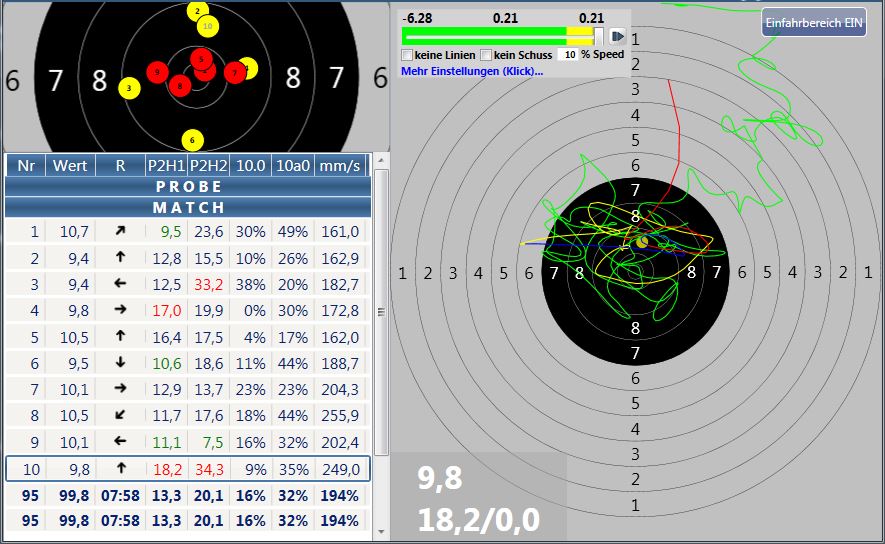Click yellow shot marker 6 on target
This screenshot has width=885, height=544.
click(x=193, y=140)
